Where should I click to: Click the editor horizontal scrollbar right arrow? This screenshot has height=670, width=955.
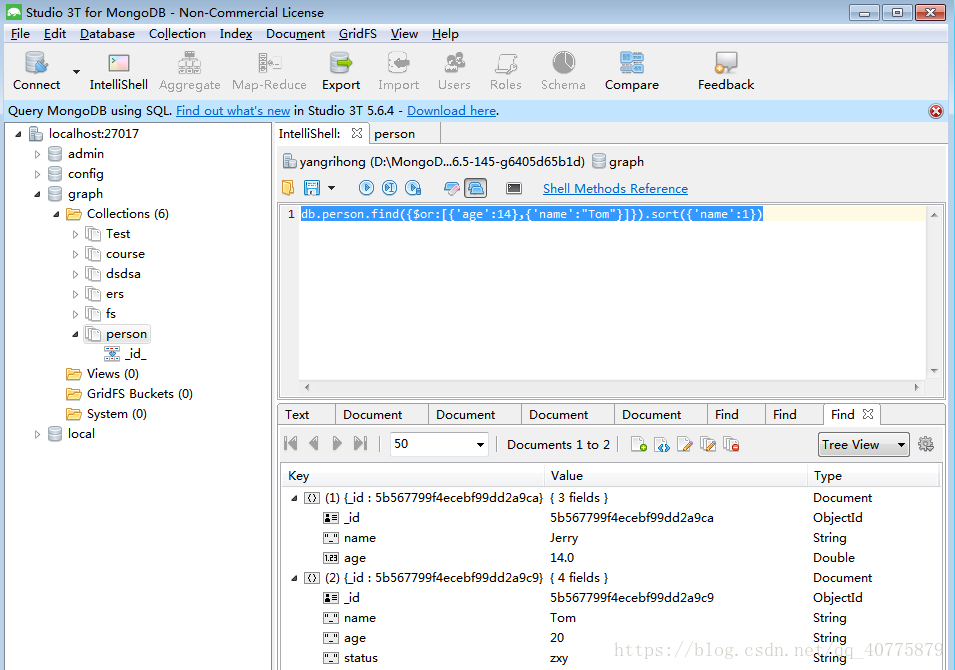[x=917, y=387]
